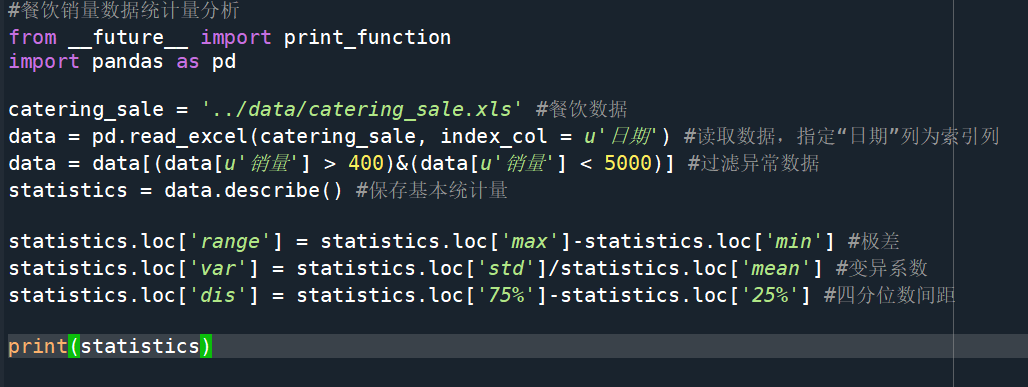Click the number 400
The width and height of the screenshot is (1028, 387).
[x=366, y=164]
